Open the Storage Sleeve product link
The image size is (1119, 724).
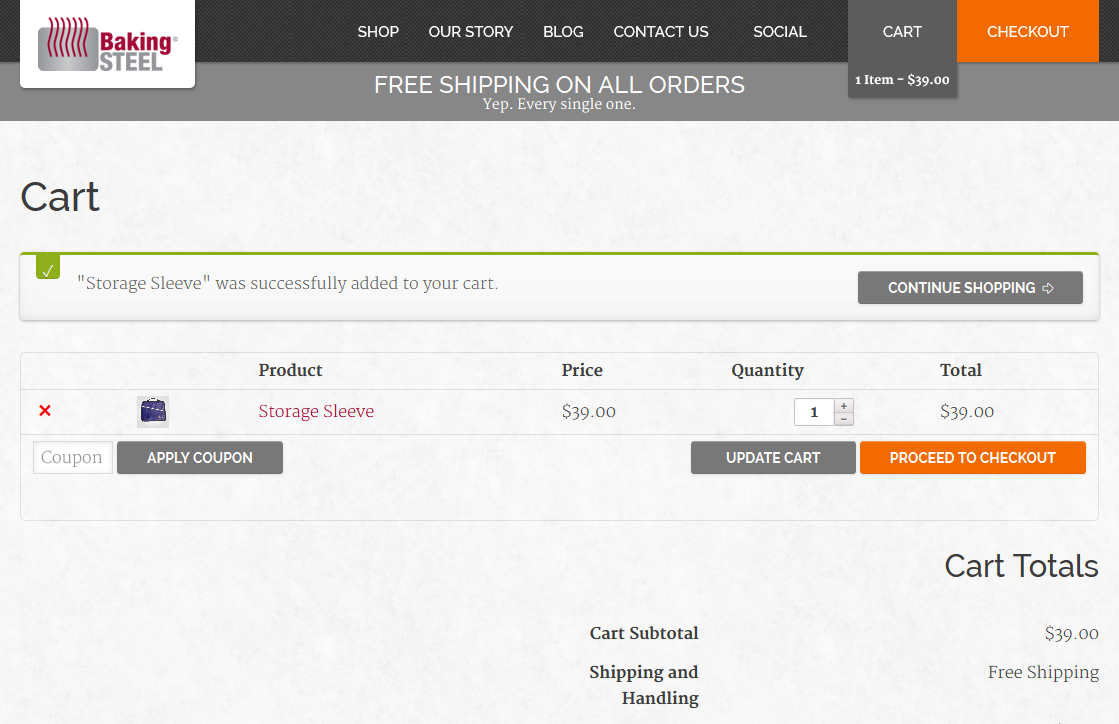pos(316,411)
